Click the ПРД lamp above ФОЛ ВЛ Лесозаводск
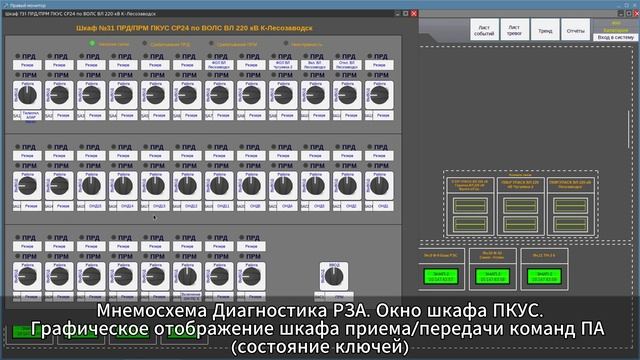 (210, 56)
